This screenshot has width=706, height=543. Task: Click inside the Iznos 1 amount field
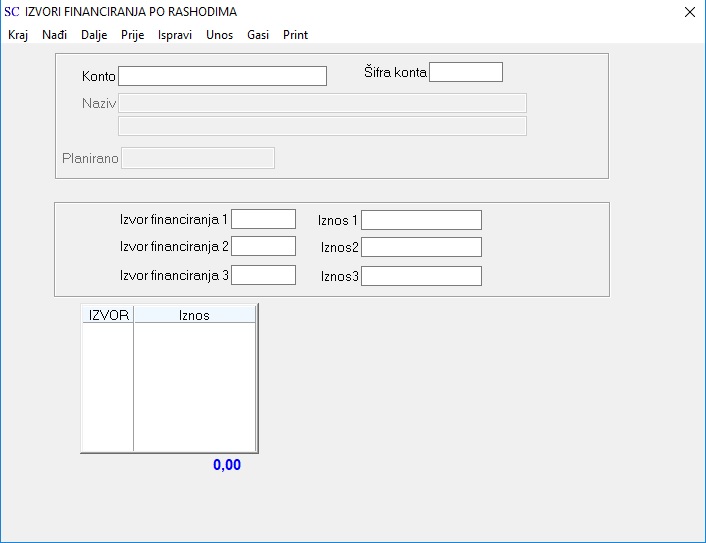click(421, 220)
